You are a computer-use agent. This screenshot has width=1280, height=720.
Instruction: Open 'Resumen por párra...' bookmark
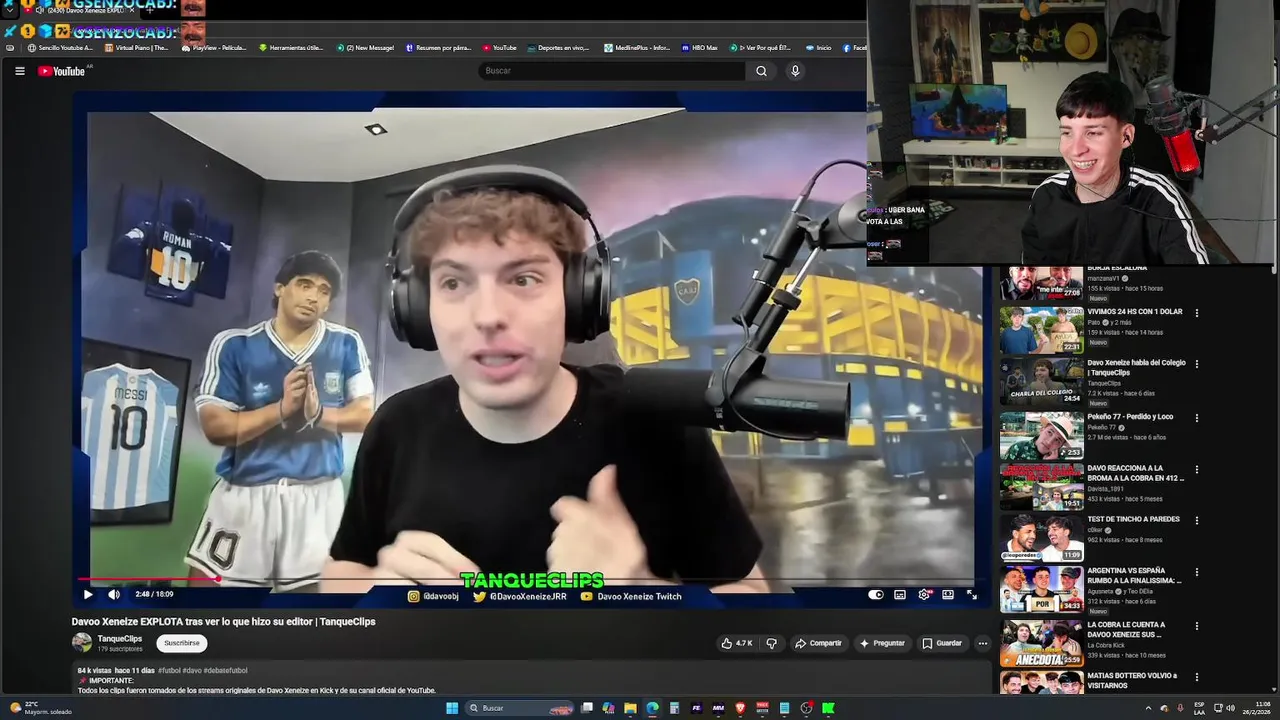[438, 47]
